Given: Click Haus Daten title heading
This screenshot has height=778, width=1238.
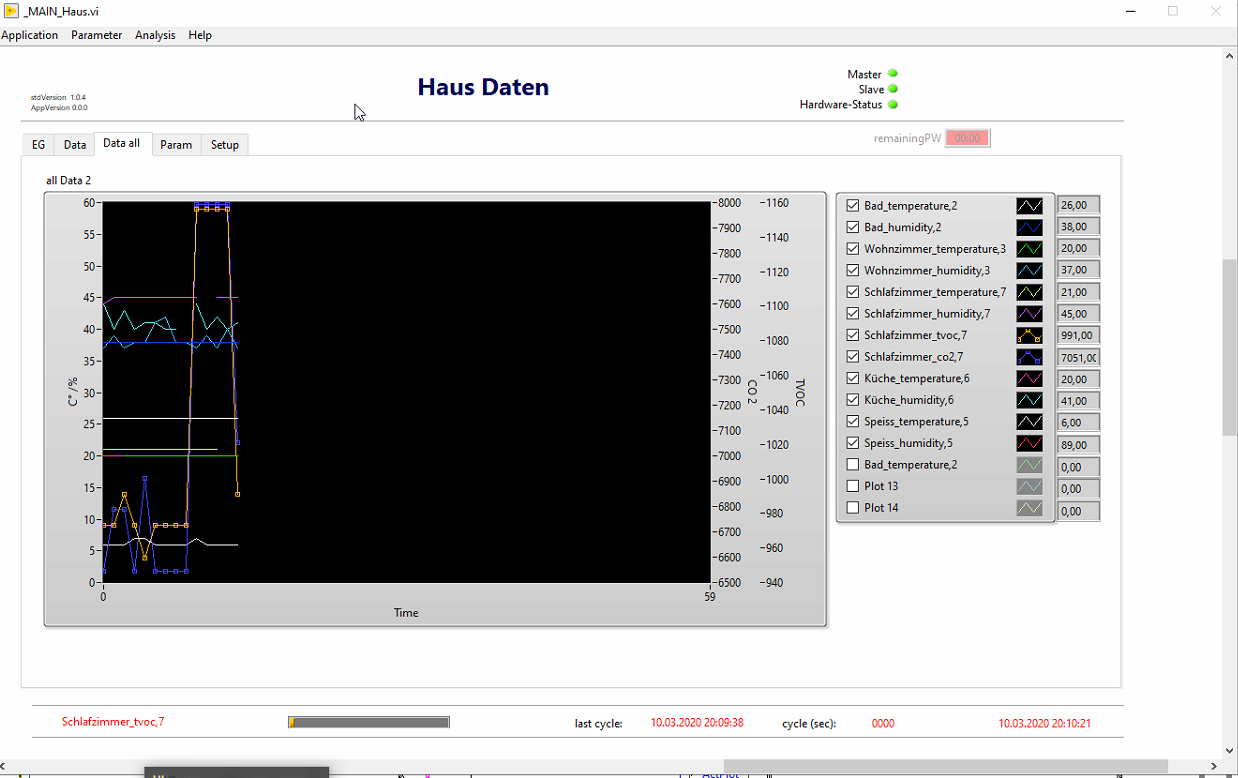Looking at the screenshot, I should pos(483,87).
